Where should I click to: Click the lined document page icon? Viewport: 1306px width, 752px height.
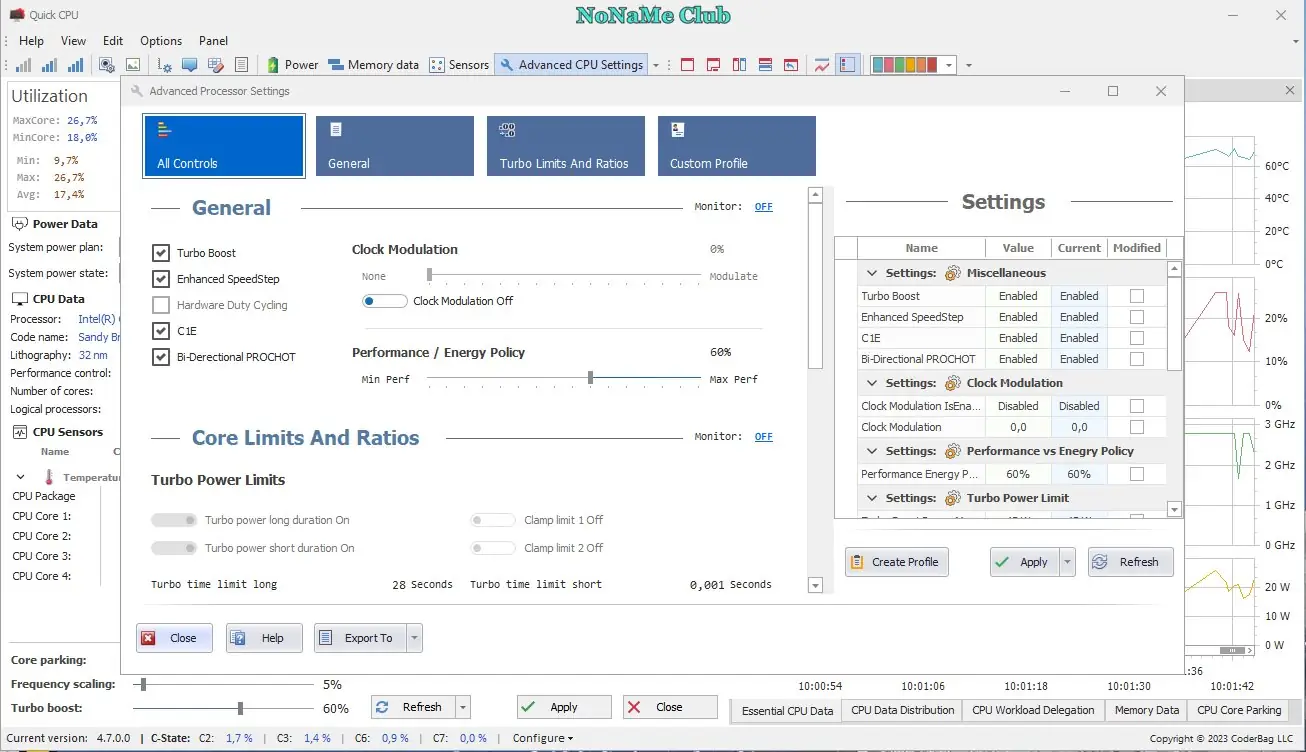tap(241, 65)
